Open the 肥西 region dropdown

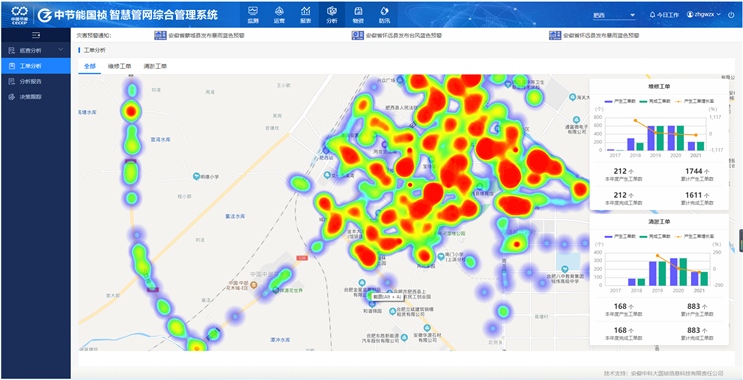(614, 15)
